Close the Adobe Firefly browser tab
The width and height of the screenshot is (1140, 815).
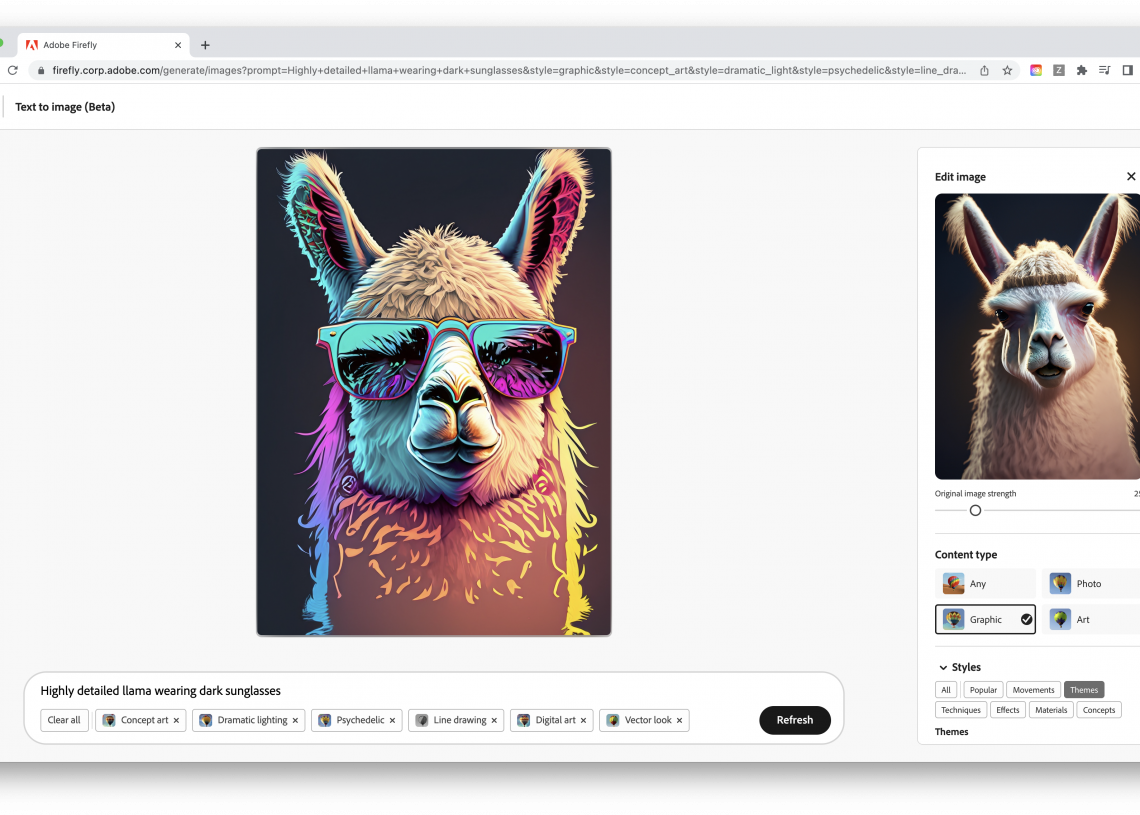[x=178, y=45]
